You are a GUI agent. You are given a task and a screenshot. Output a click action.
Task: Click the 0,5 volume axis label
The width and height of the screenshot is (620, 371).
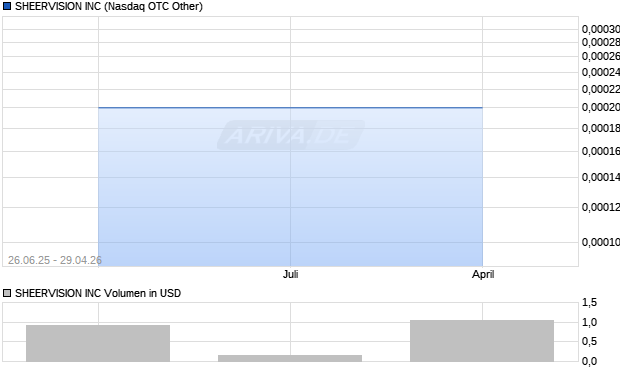(x=589, y=341)
